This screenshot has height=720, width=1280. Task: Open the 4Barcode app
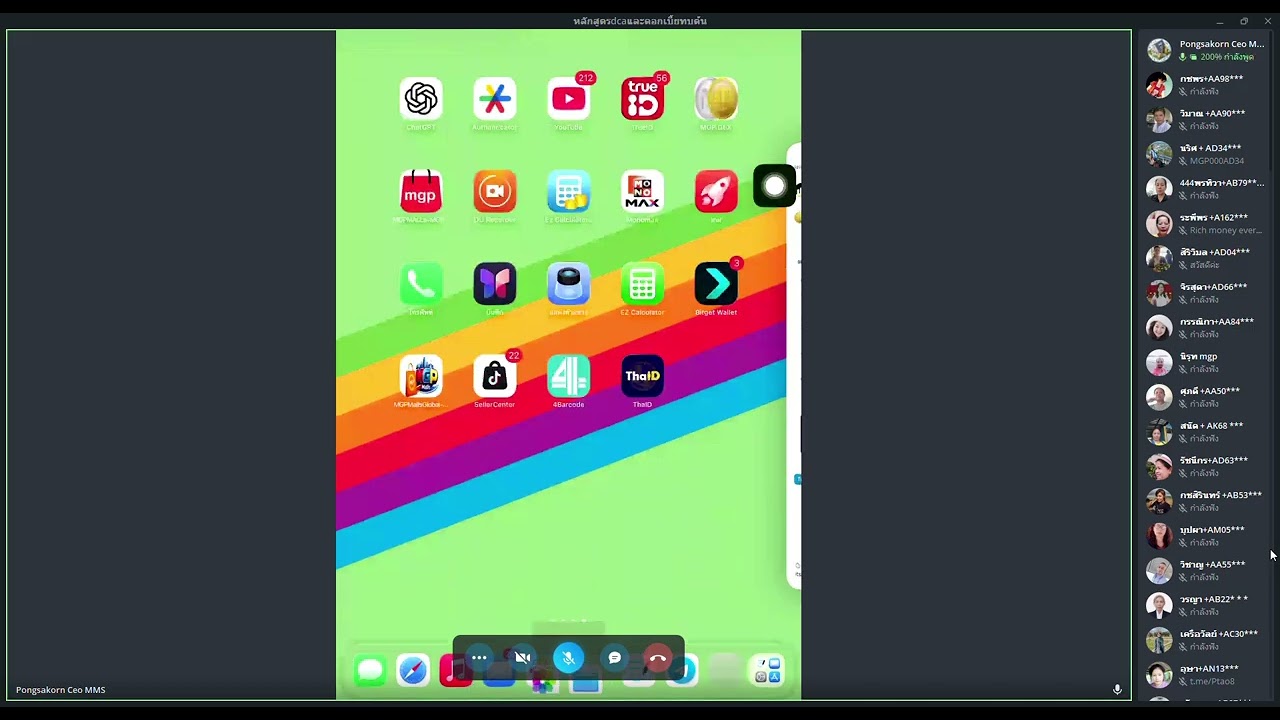[569, 376]
